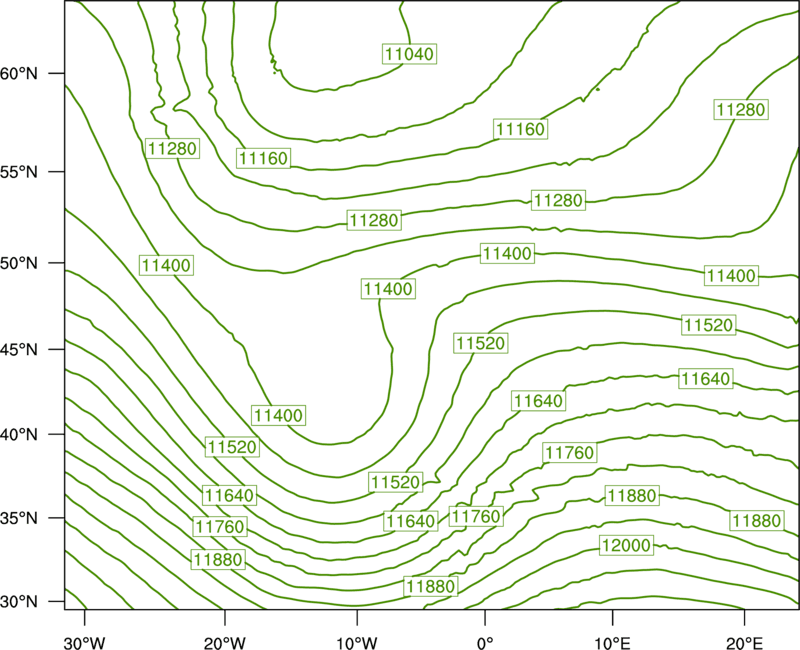Click the 11880 label directly above the 12000 label
Image resolution: width=800 pixels, height=650 pixels.
(632, 495)
